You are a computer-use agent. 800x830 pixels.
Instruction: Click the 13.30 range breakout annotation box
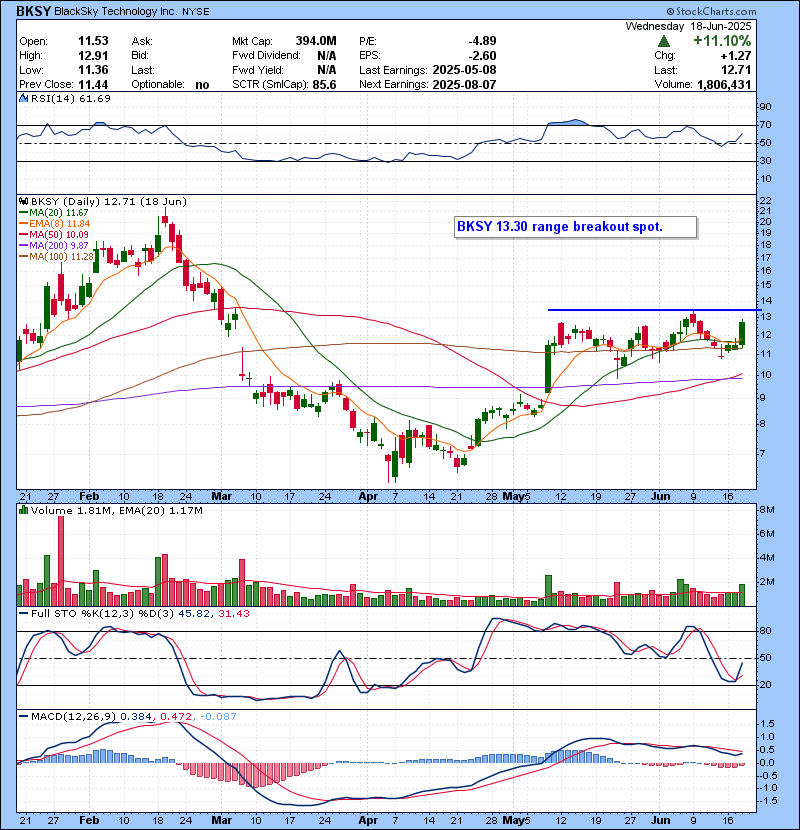[x=576, y=227]
